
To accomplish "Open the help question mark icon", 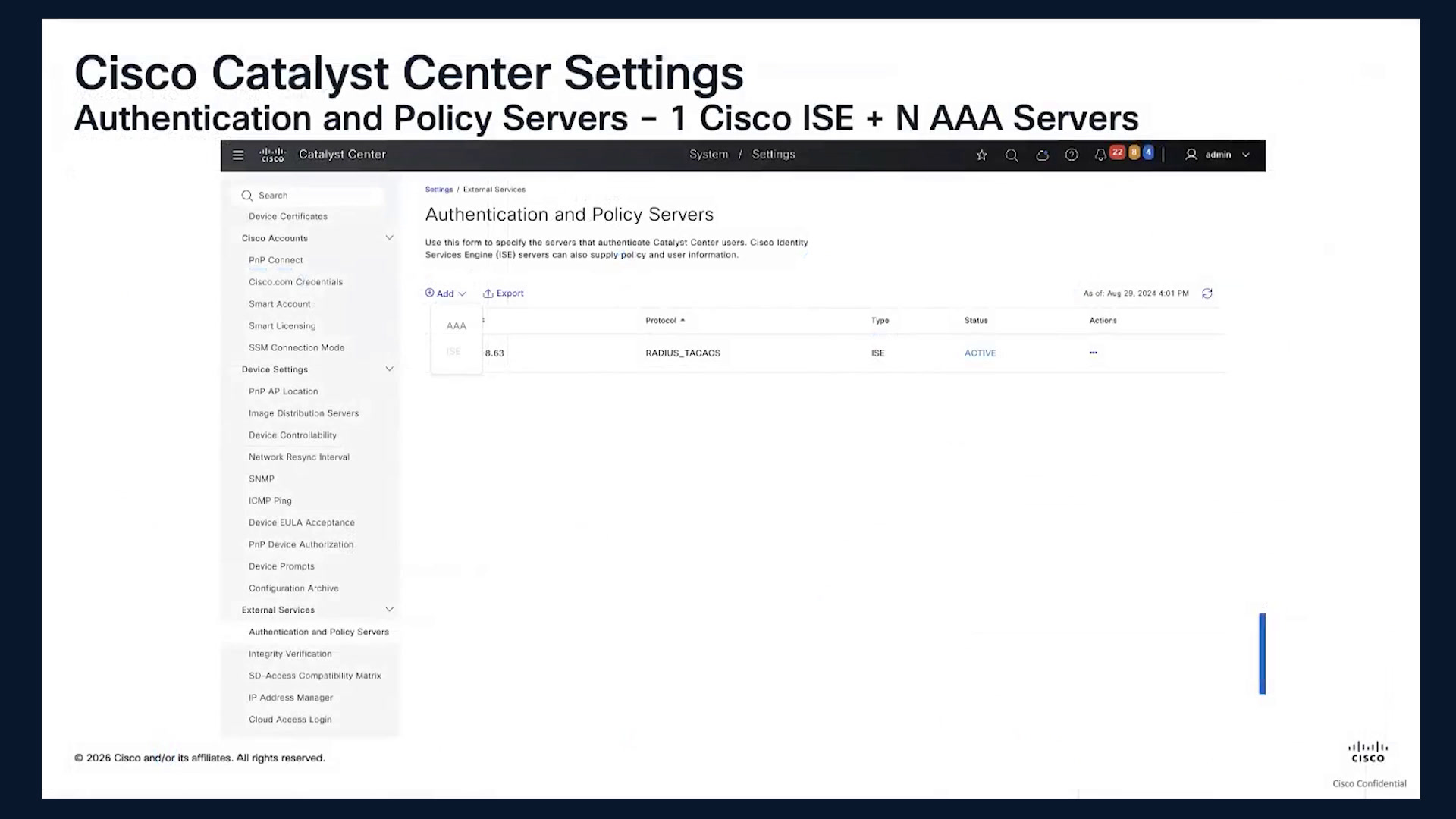I will (1072, 155).
